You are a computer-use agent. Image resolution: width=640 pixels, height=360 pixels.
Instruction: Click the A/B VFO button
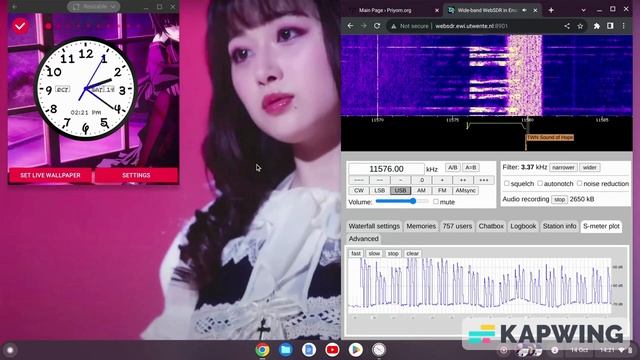click(452, 168)
